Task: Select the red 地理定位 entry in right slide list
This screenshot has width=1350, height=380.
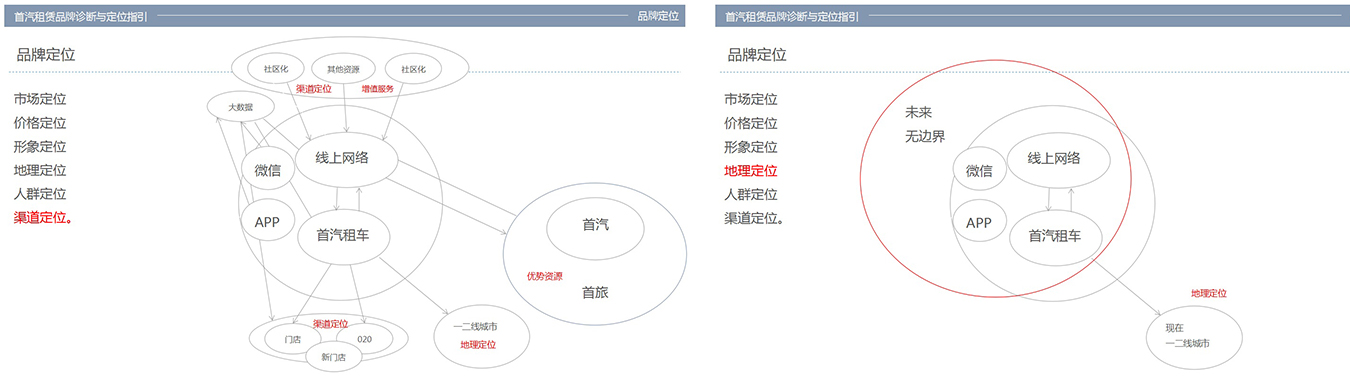Action: 751,171
